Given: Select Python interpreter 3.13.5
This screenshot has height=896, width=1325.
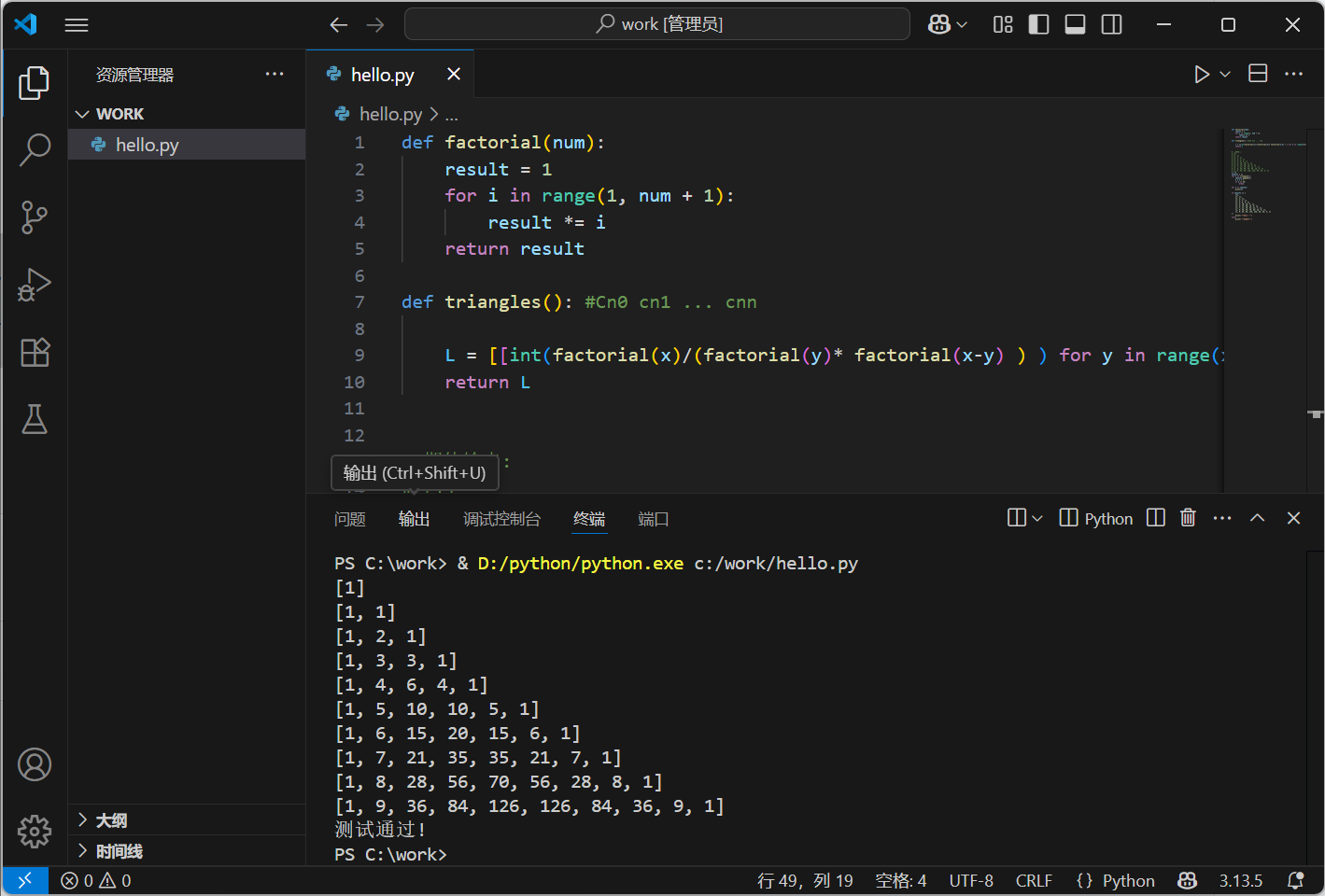Looking at the screenshot, I should (1240, 880).
